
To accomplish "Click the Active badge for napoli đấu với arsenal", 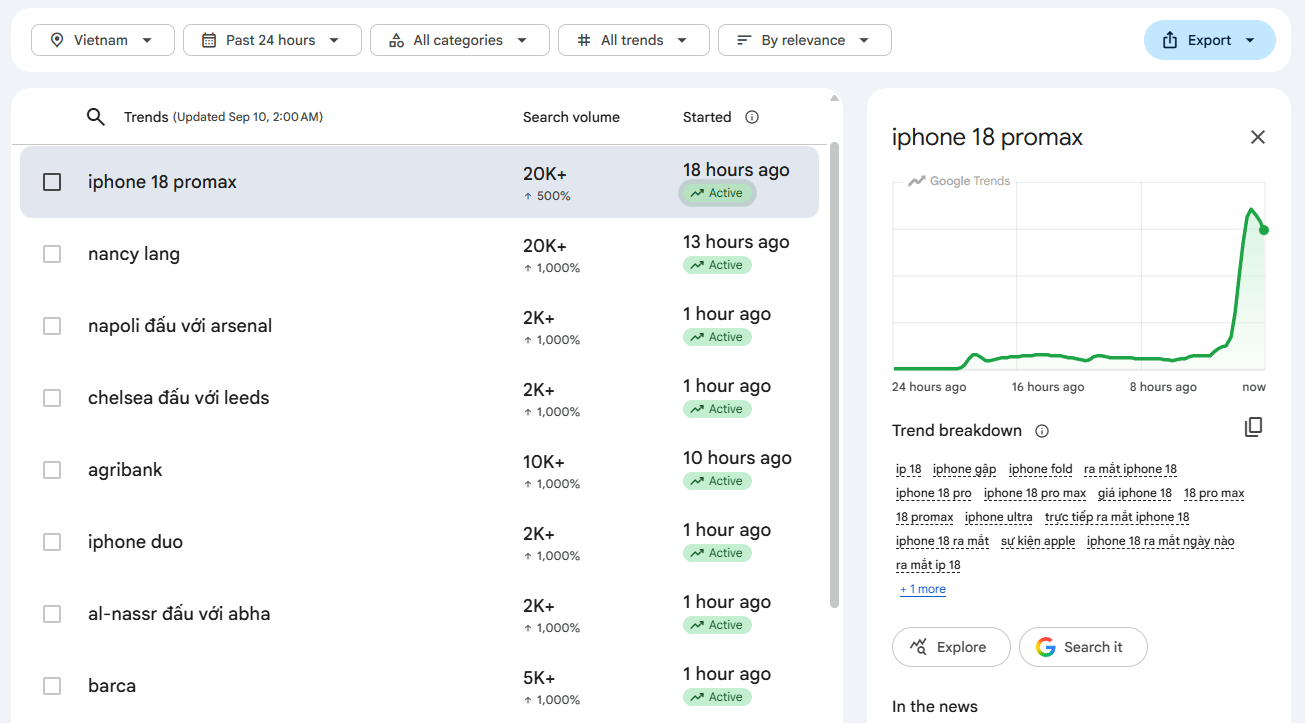I will 717,337.
